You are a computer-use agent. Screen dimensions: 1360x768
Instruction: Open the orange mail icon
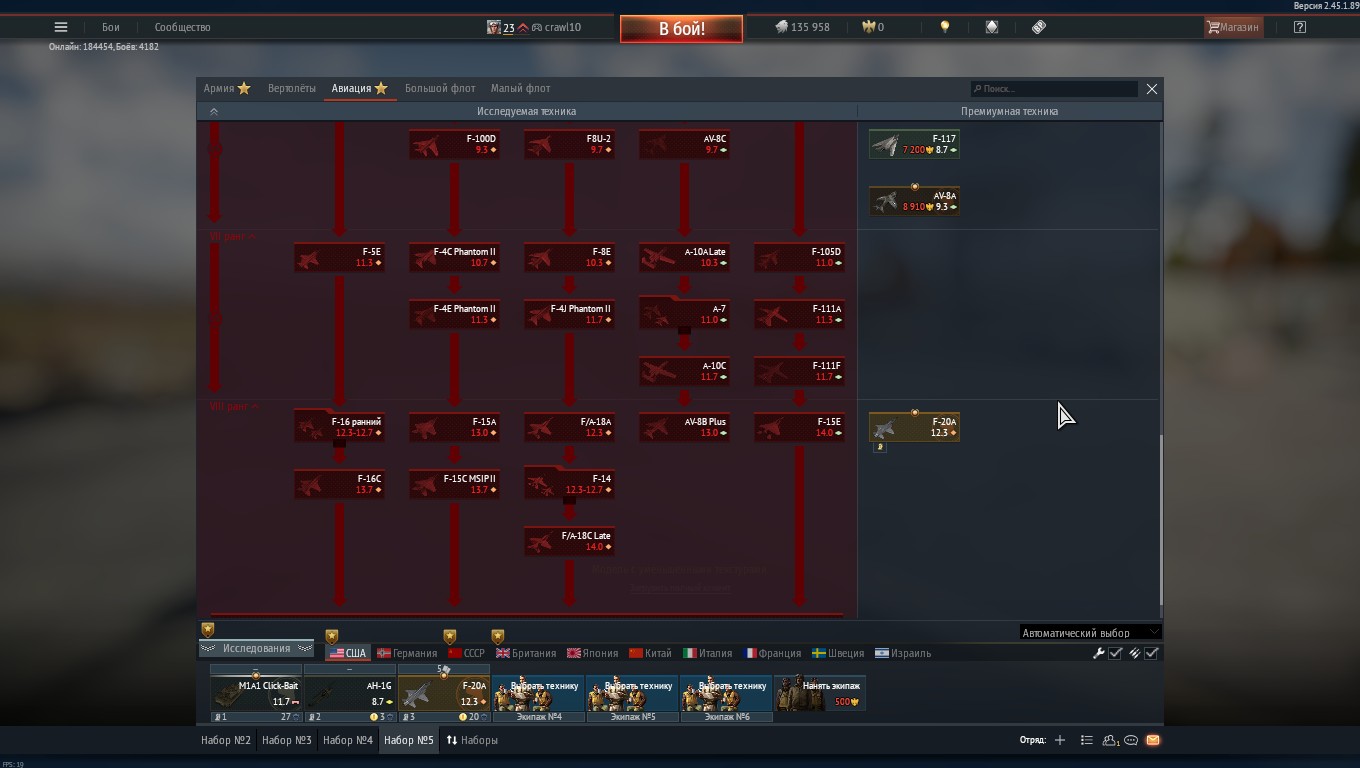coord(1152,740)
